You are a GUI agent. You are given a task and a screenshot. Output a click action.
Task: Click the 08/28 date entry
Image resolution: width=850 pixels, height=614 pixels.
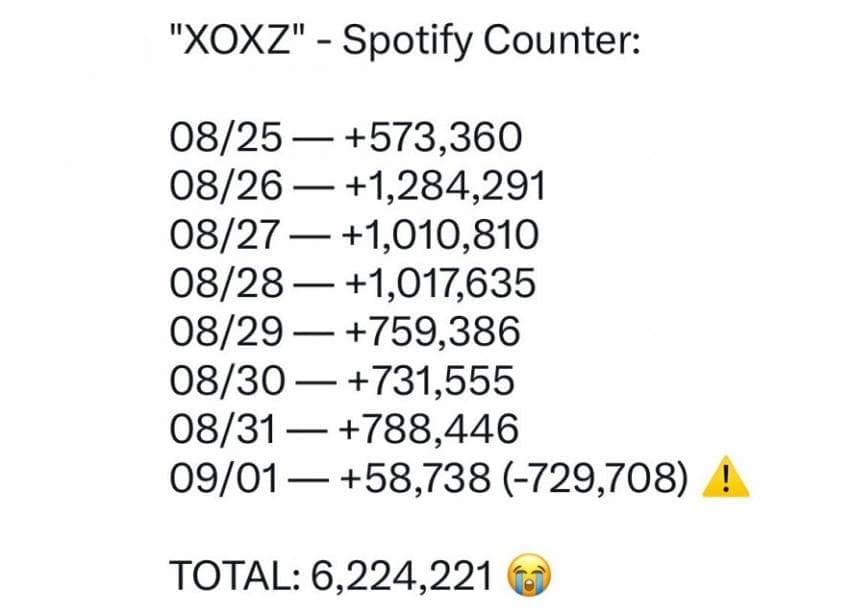(x=226, y=282)
